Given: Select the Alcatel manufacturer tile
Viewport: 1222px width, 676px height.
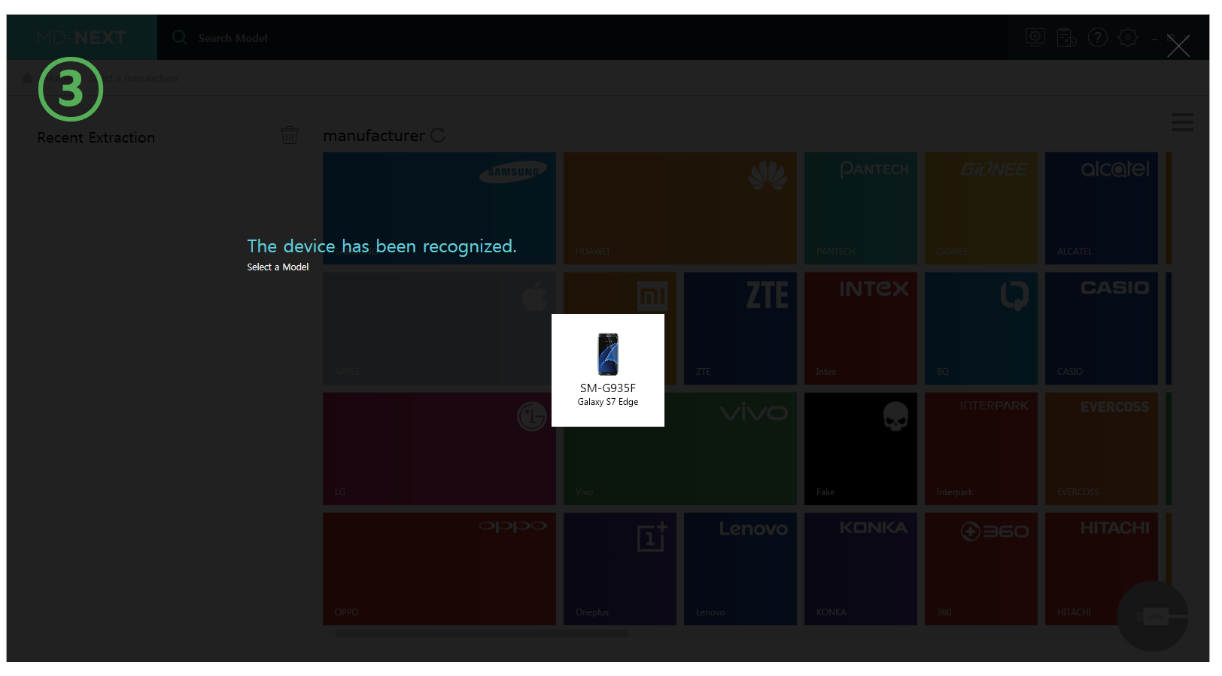Looking at the screenshot, I should click(1101, 208).
